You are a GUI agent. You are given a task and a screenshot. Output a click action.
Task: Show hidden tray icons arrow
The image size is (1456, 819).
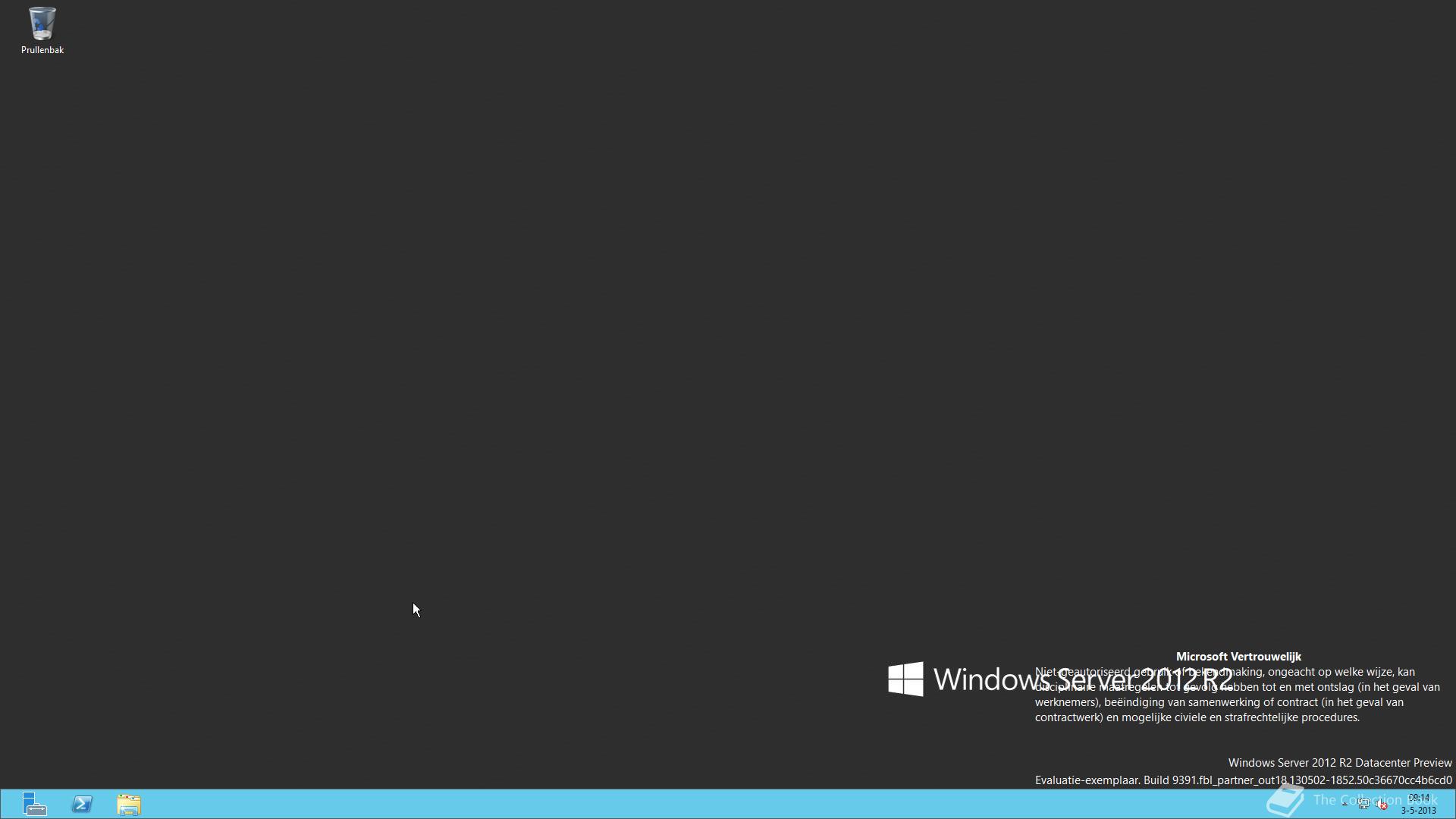pyautogui.click(x=1345, y=805)
